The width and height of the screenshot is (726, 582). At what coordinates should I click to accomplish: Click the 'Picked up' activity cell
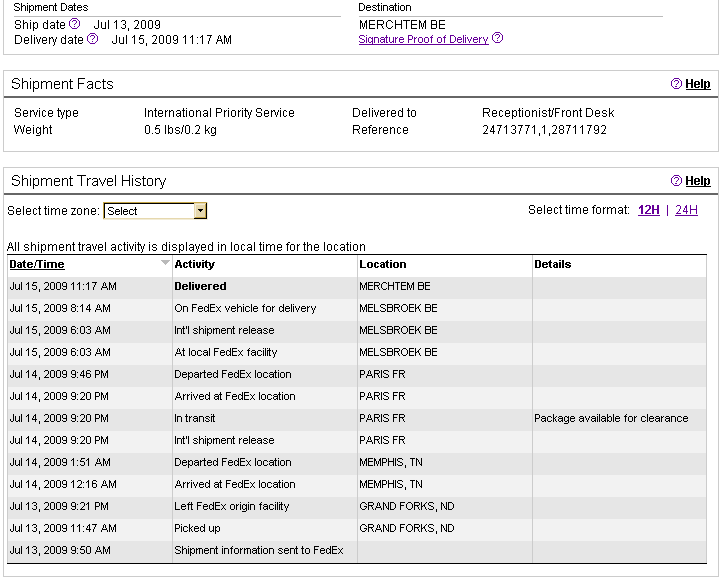pos(197,528)
